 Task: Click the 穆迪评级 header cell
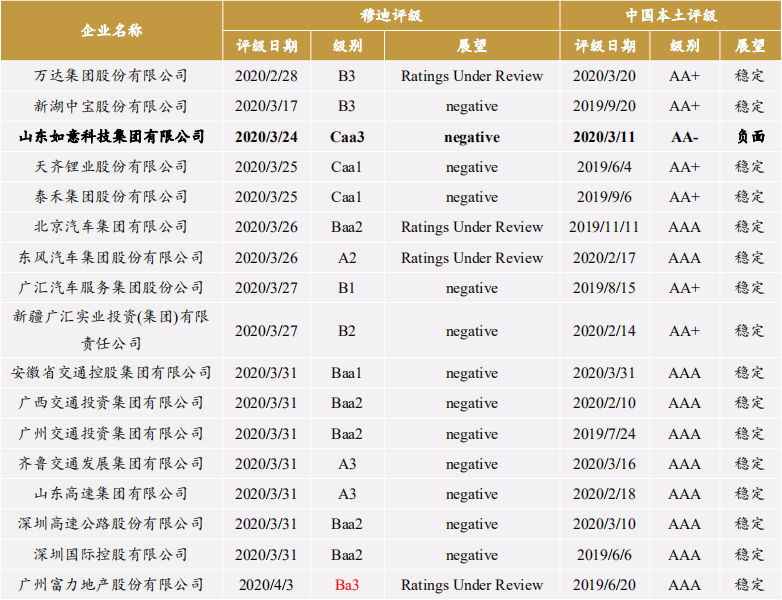(391, 15)
